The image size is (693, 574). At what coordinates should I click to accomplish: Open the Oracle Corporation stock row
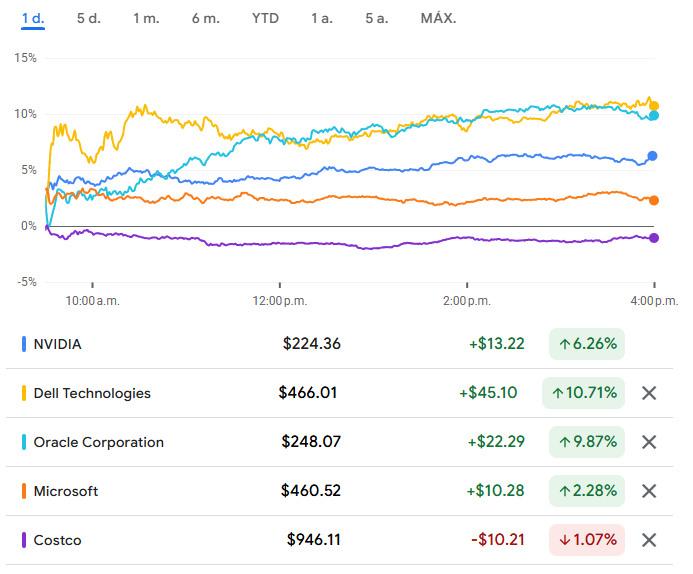(x=339, y=442)
